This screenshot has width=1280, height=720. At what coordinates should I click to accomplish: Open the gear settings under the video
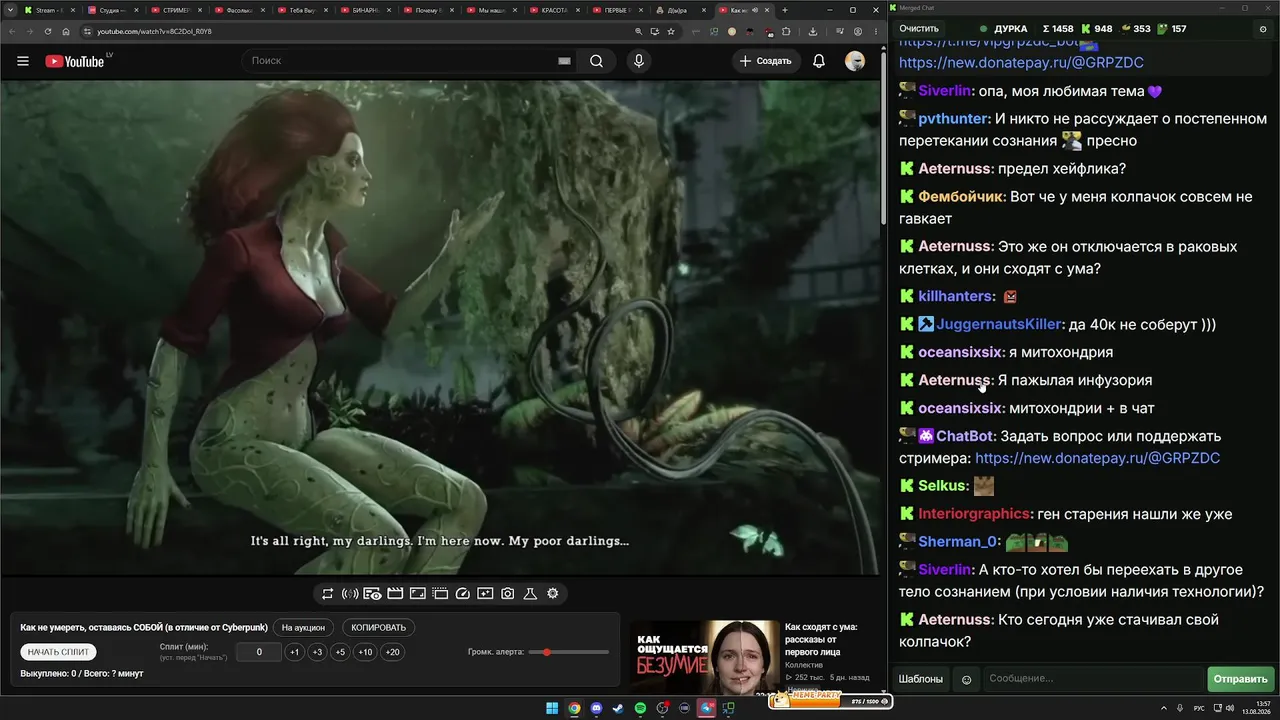(552, 594)
